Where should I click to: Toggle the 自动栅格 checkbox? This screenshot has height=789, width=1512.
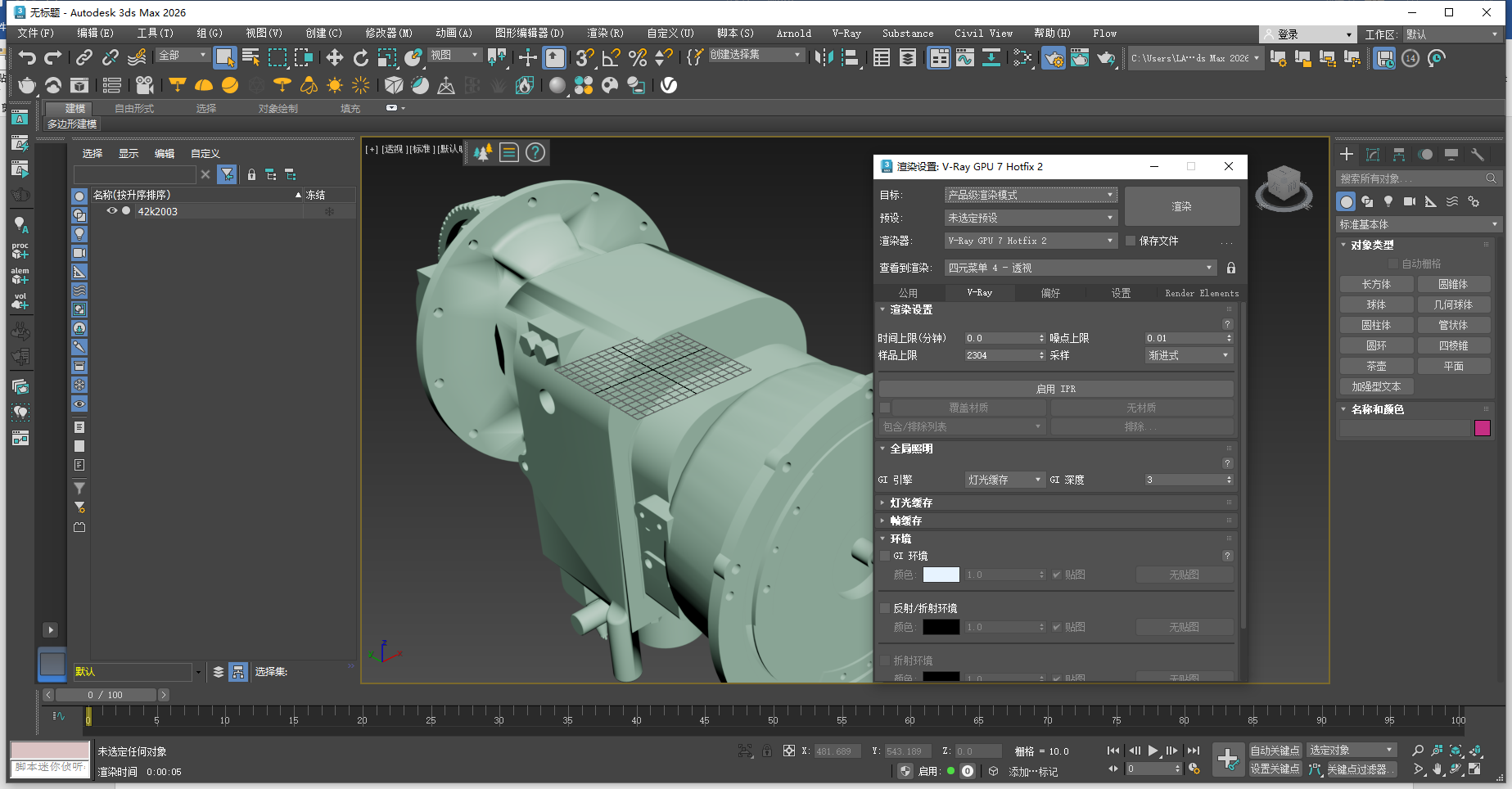point(1393,264)
